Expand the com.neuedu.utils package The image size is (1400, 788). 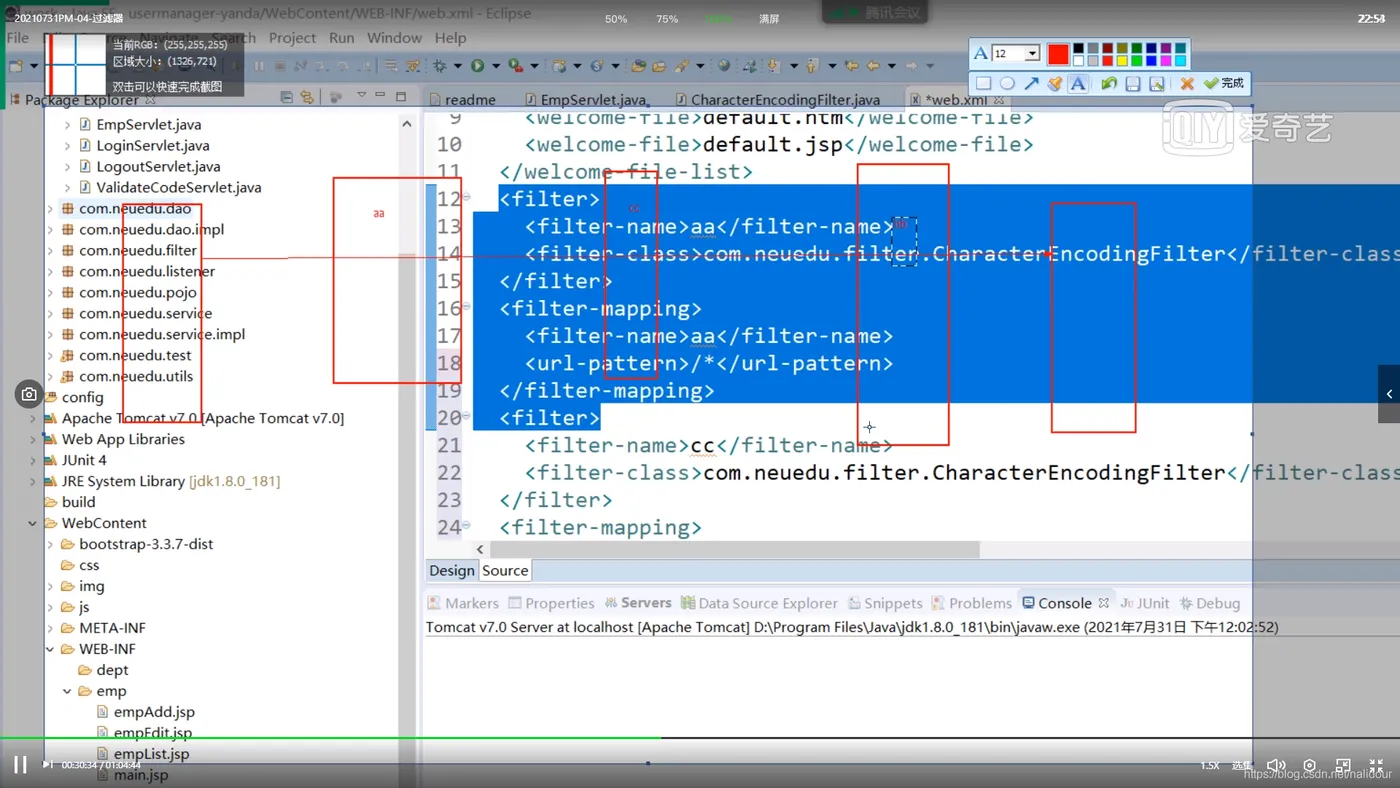pyautogui.click(x=50, y=377)
